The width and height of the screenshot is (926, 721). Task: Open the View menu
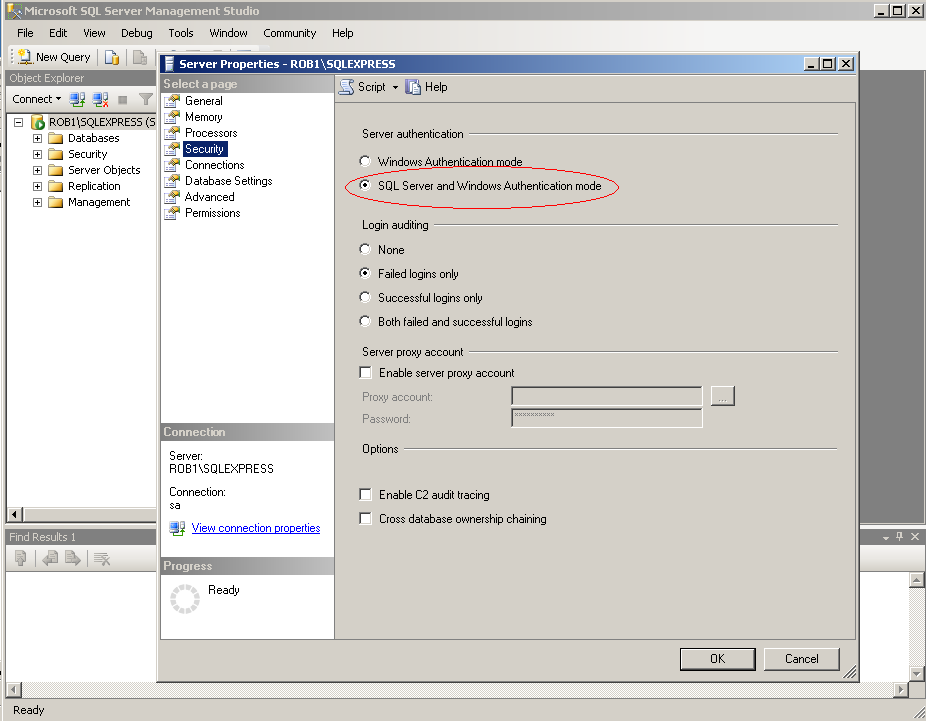pyautogui.click(x=94, y=33)
